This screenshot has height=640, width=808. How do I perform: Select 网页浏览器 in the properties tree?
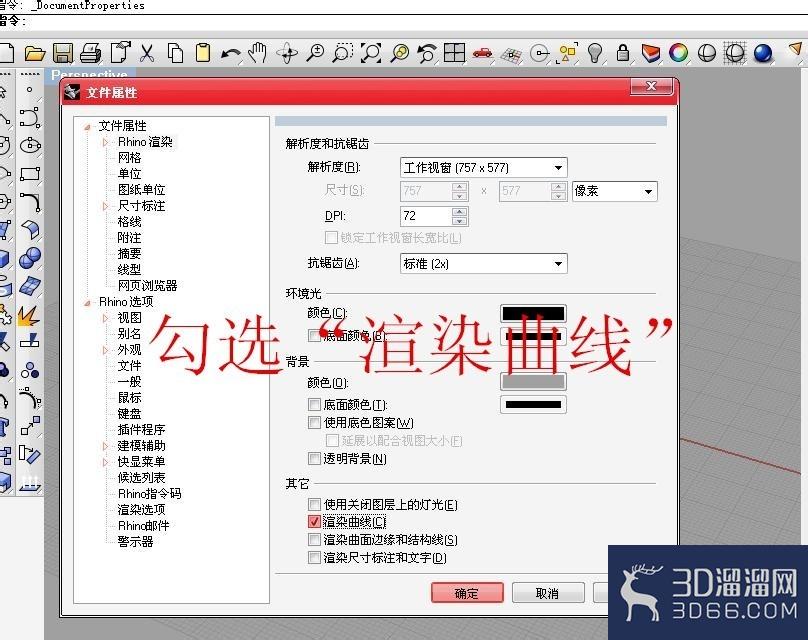[147, 285]
